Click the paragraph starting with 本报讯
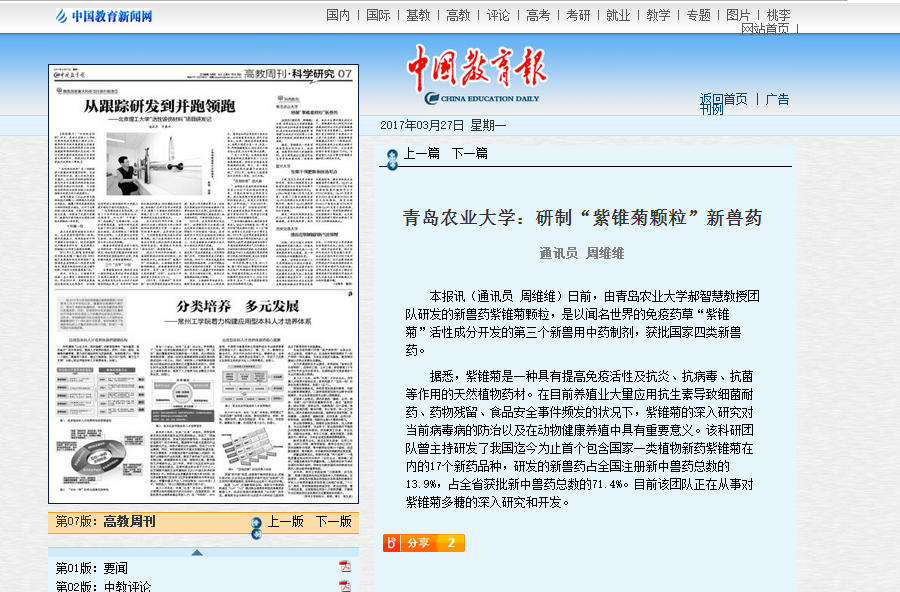The width and height of the screenshot is (900, 592). [583, 323]
